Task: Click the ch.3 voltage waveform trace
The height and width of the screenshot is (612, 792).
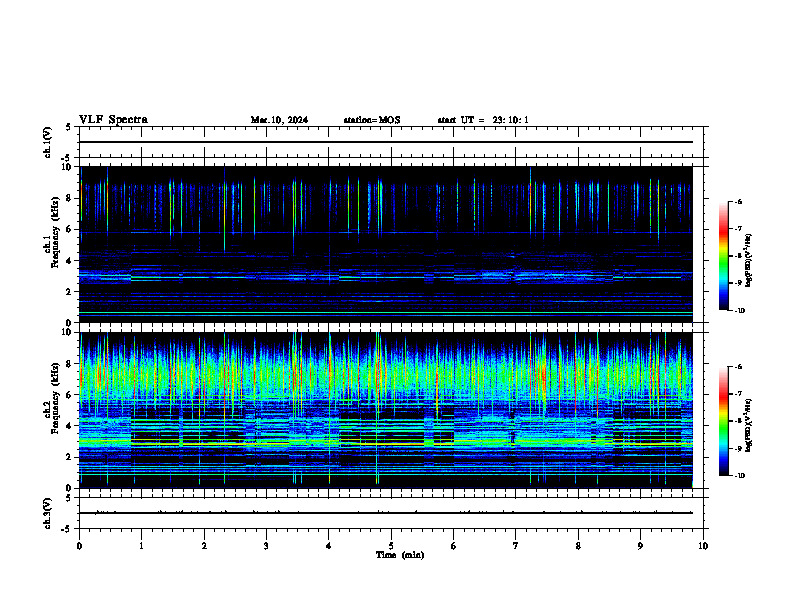Action: pos(386,513)
